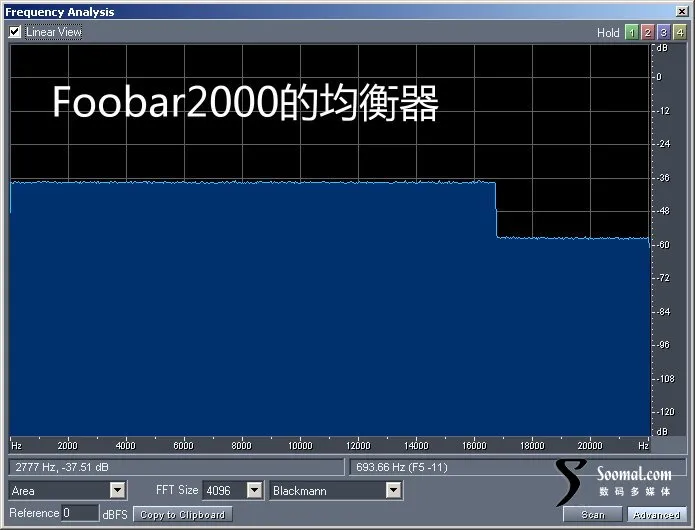
Task: Click Copy to Clipboard button
Action: (x=183, y=514)
